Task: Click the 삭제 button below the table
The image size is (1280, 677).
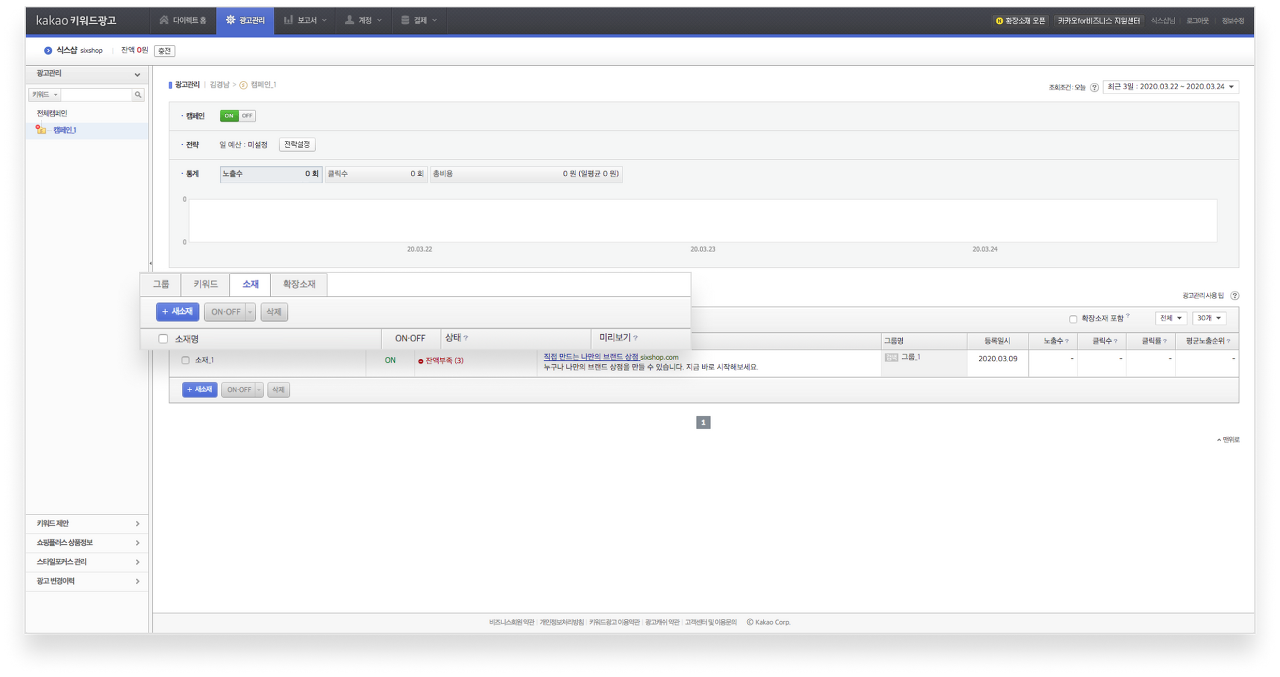Action: point(278,390)
